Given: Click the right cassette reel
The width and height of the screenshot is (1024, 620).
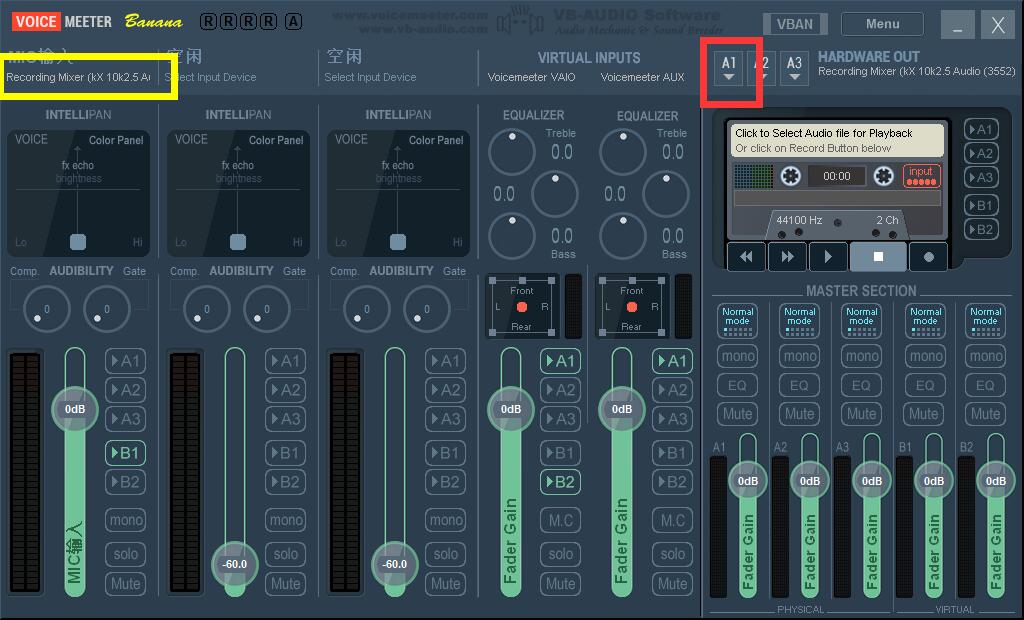Looking at the screenshot, I should 884,176.
